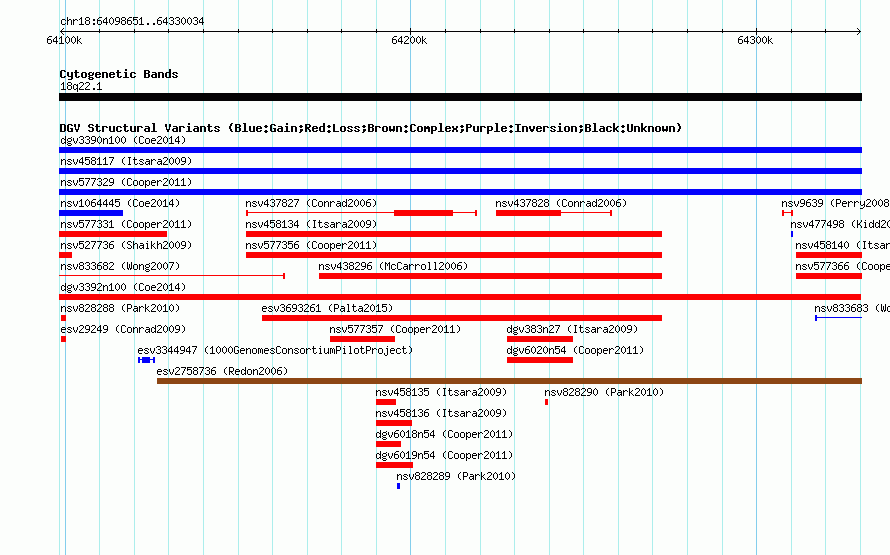Open nsv458134 (Itsara2009) variant label
Viewport: 890px width, 555px height.
point(311,224)
